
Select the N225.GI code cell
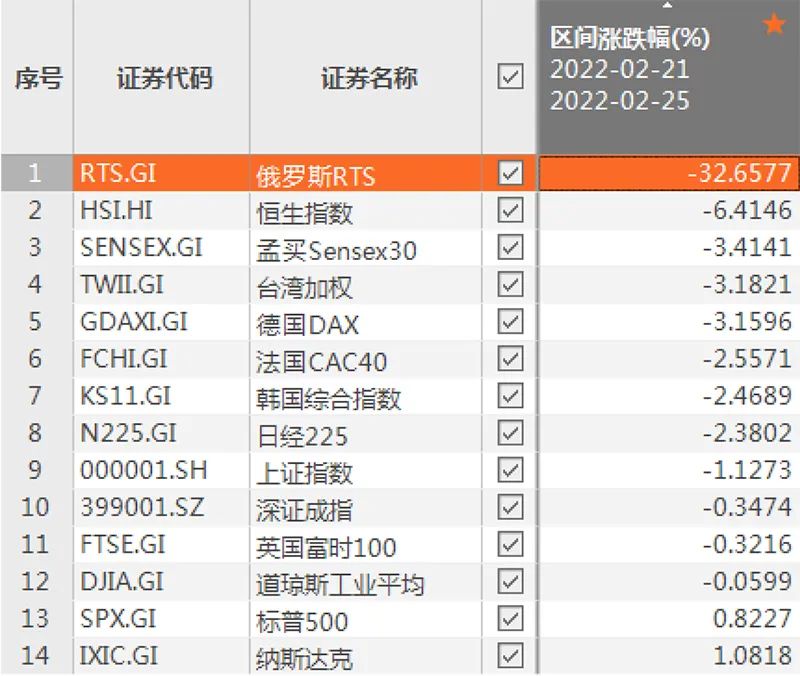(162, 433)
